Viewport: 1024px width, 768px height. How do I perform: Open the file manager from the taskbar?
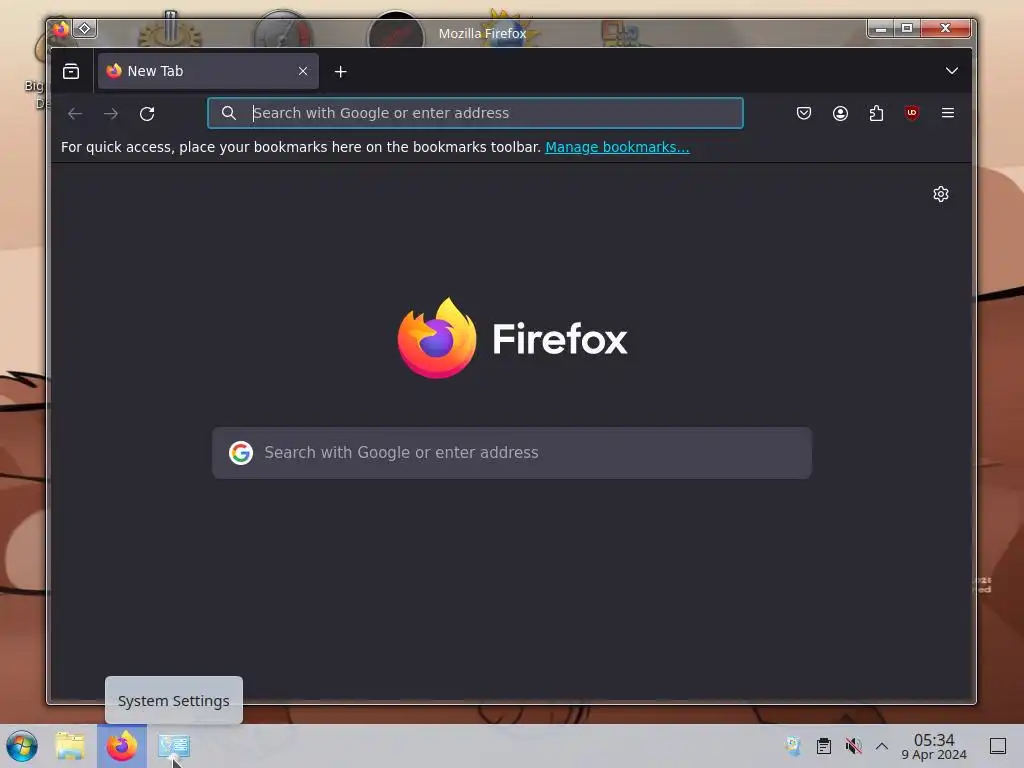pyautogui.click(x=71, y=746)
